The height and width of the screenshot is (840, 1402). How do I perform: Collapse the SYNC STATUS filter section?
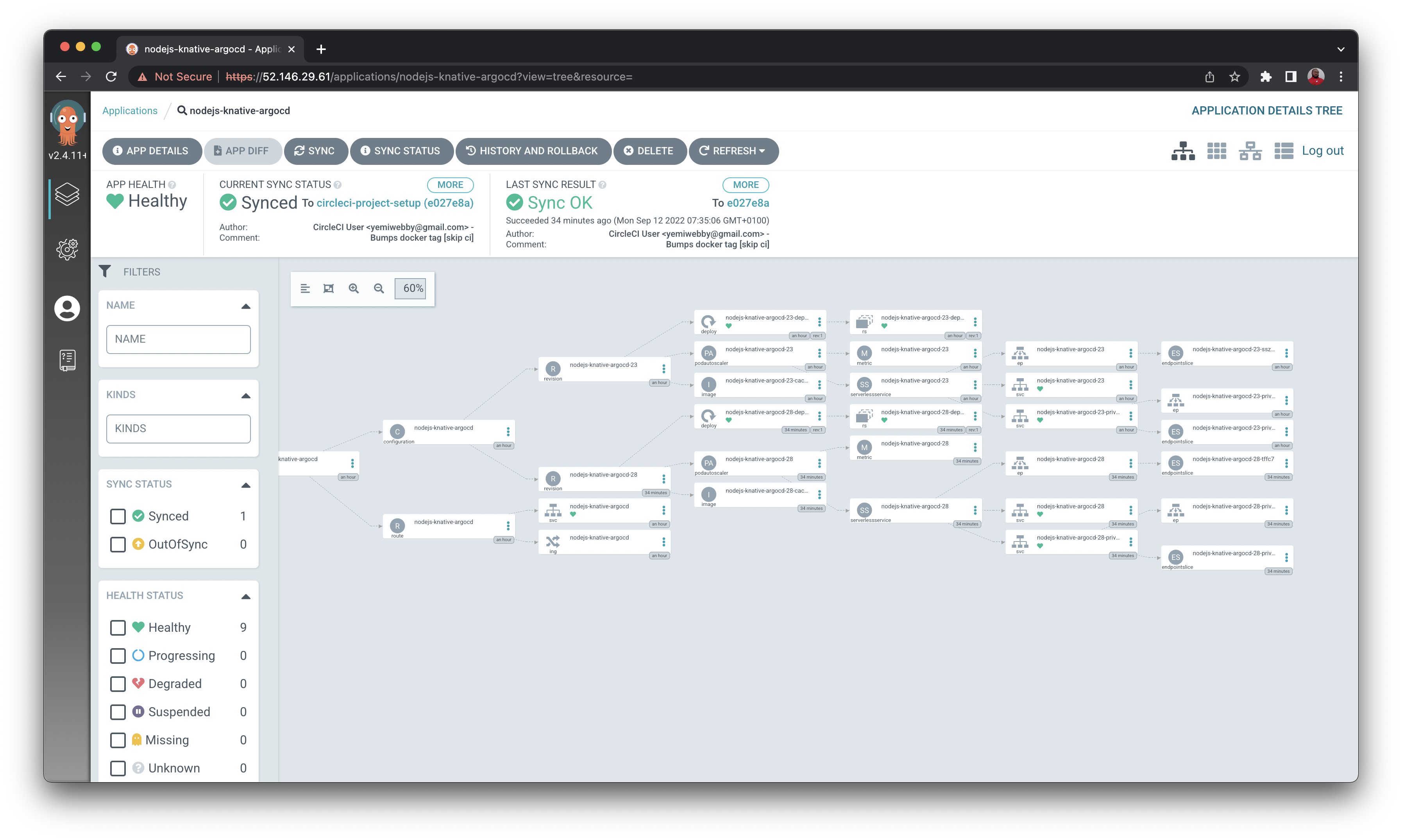[x=246, y=485]
